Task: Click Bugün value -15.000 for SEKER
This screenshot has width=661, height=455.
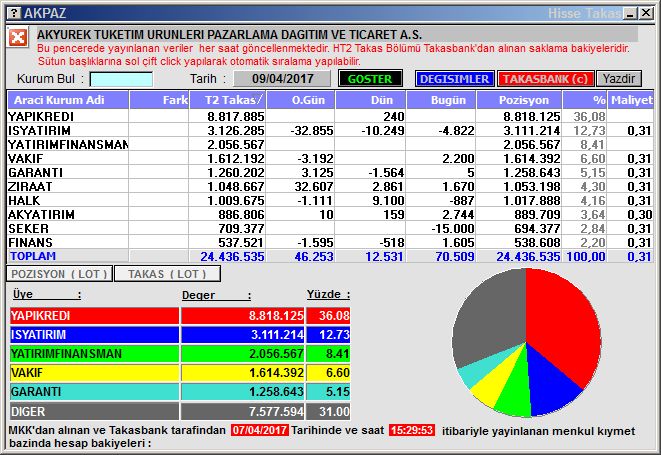Action: [x=453, y=229]
